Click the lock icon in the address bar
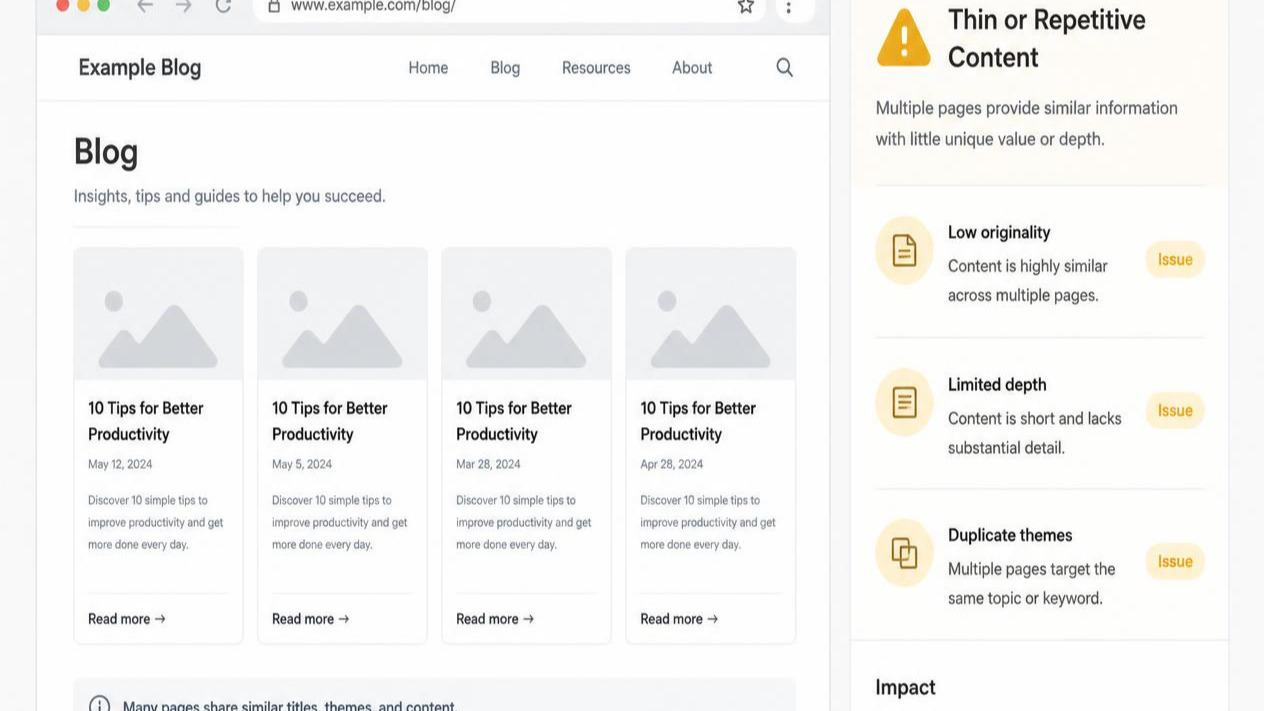Viewport: 1264px width, 711px height. click(x=274, y=6)
